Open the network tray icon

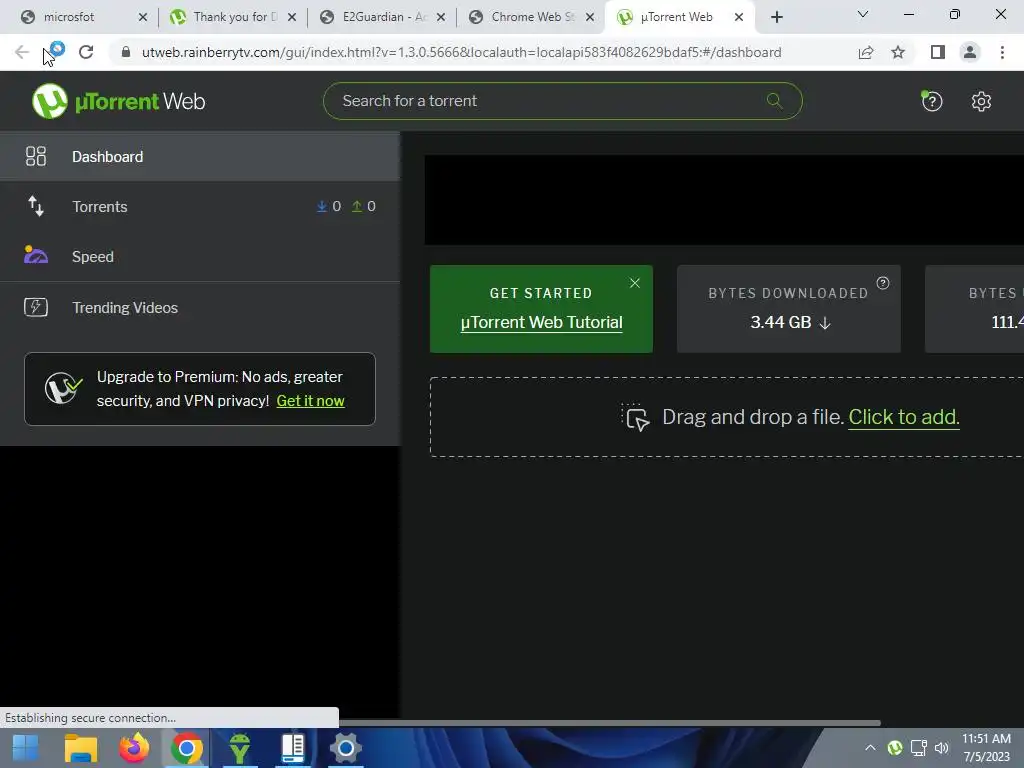(x=918, y=748)
